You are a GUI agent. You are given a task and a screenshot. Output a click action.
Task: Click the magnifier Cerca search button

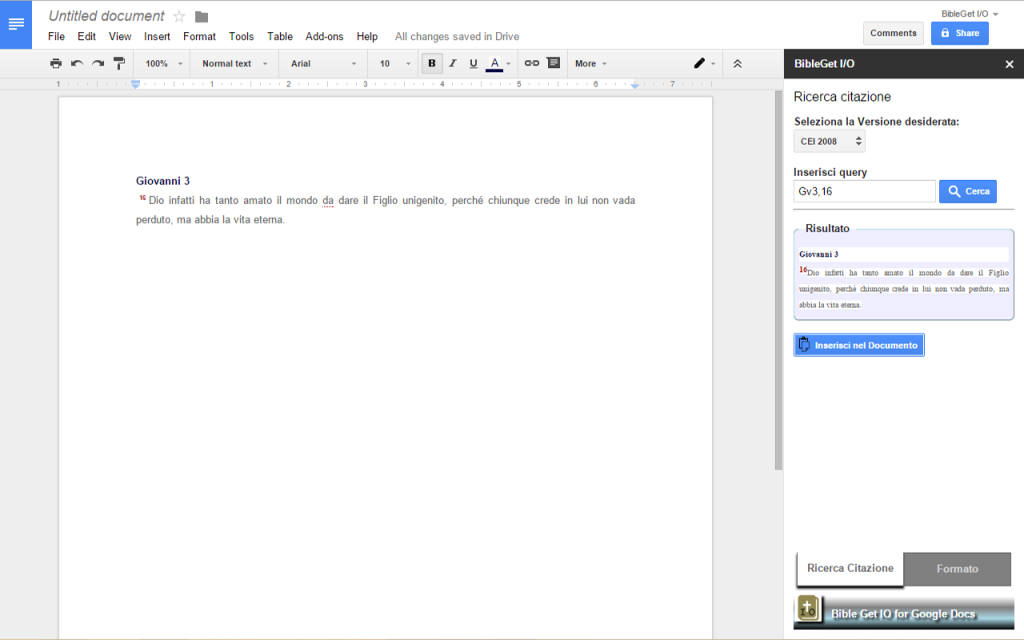coord(968,191)
